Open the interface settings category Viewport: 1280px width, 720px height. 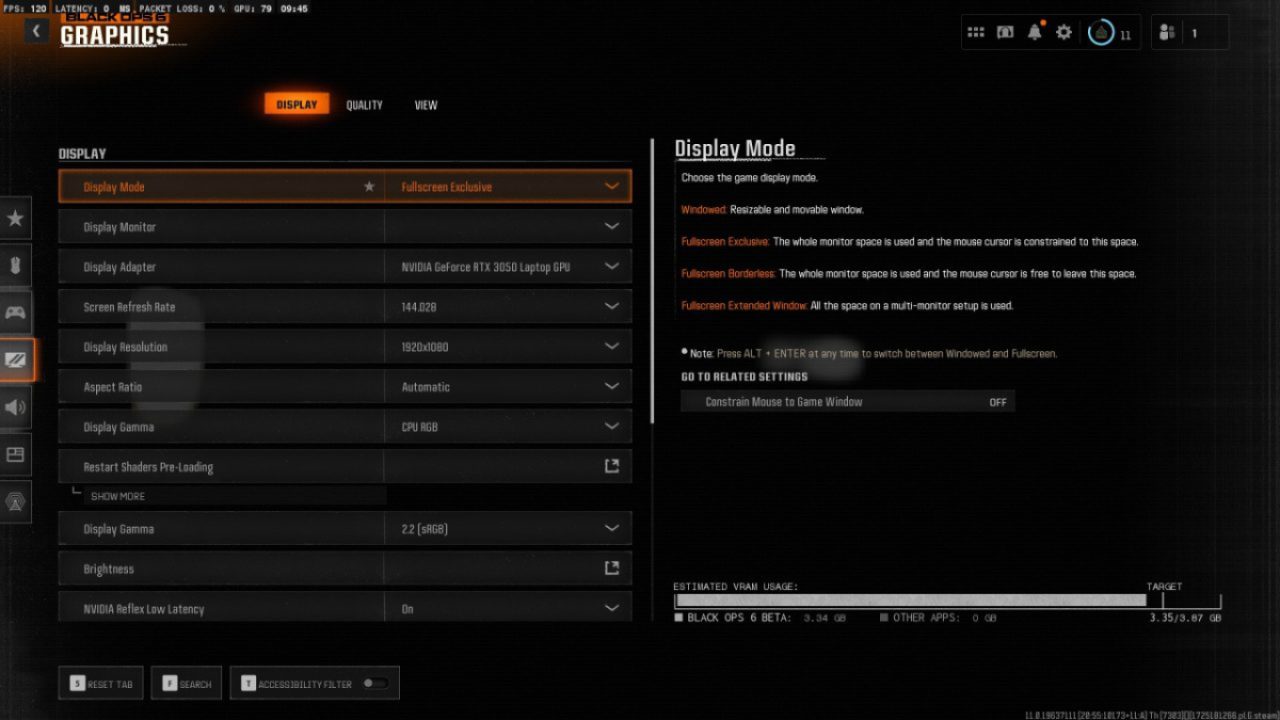click(16, 455)
